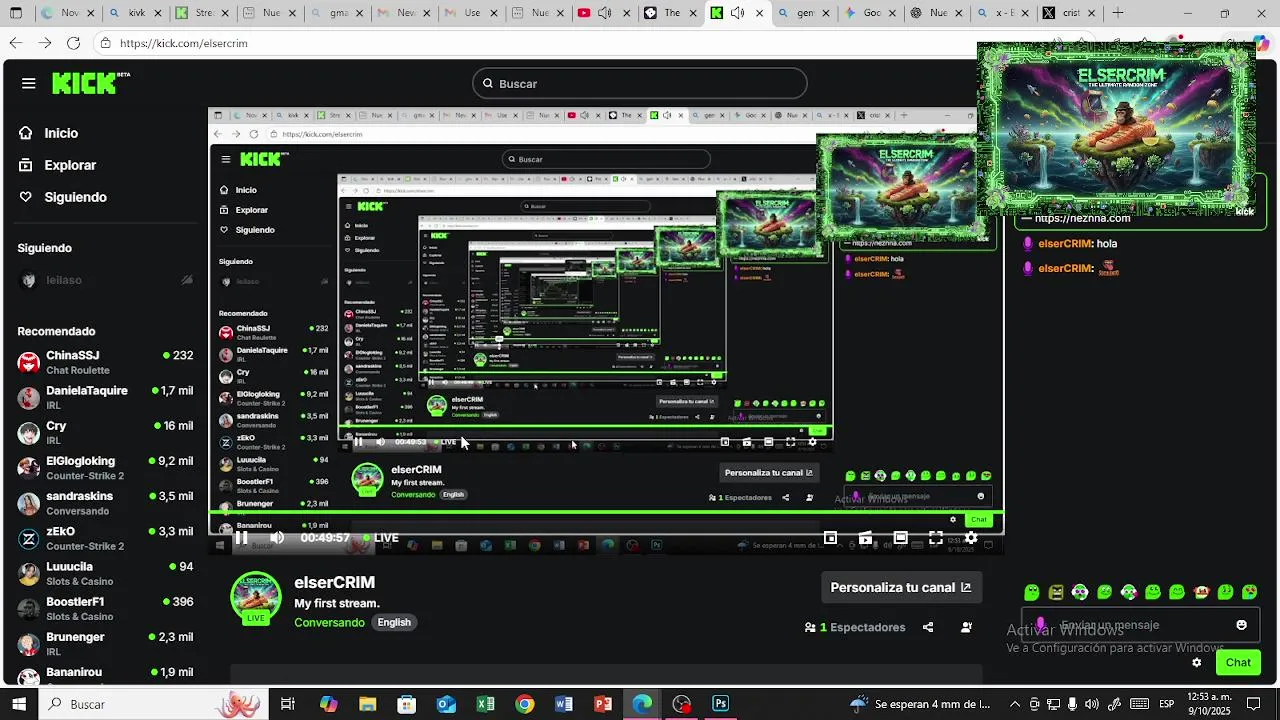
Task: Click the follow/user icon next to share
Action: 966,627
